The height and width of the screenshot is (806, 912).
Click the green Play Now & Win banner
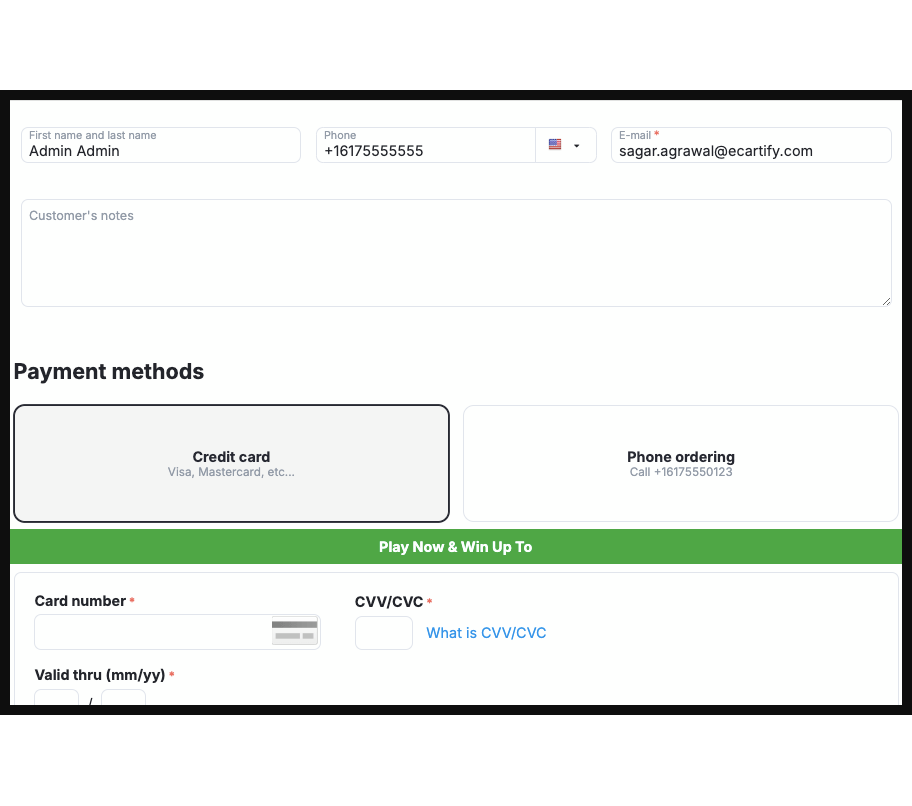tap(455, 547)
